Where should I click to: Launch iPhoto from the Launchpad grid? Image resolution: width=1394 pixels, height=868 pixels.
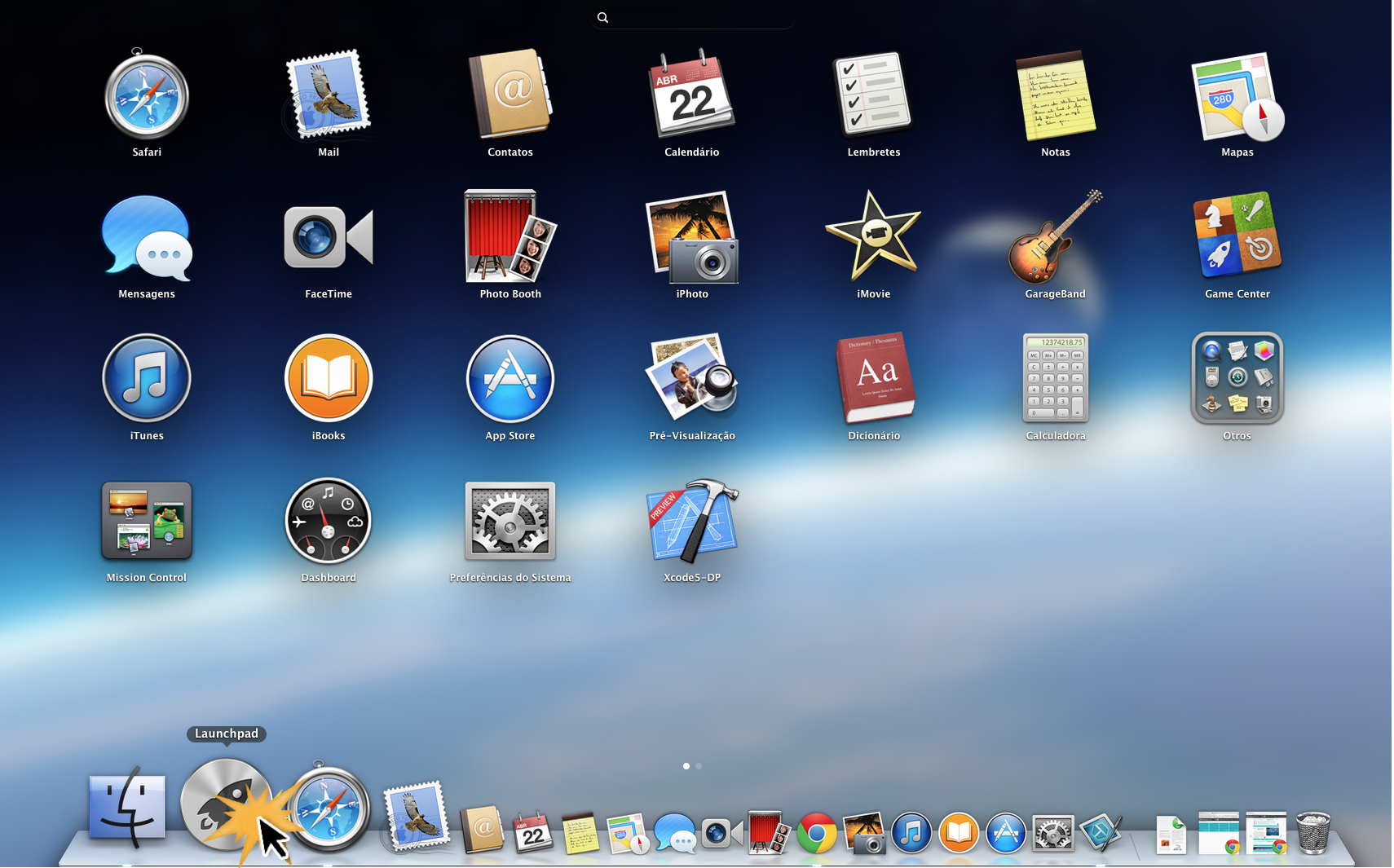692,237
